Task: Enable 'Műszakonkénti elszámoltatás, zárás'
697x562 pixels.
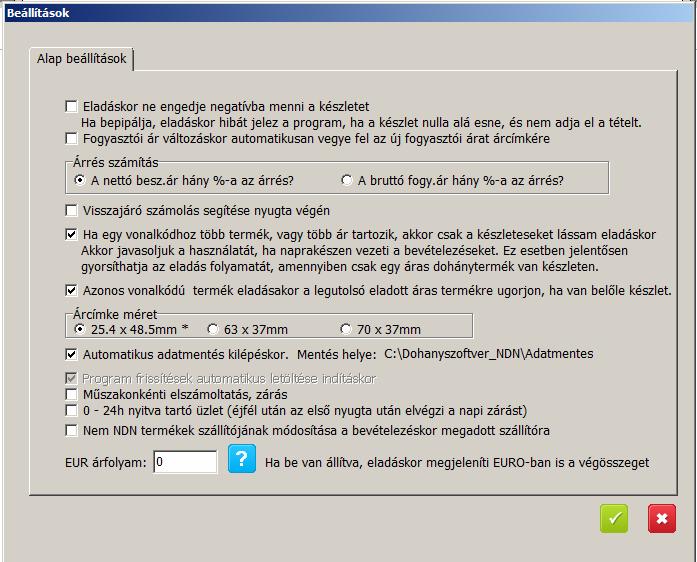Action: [71, 394]
